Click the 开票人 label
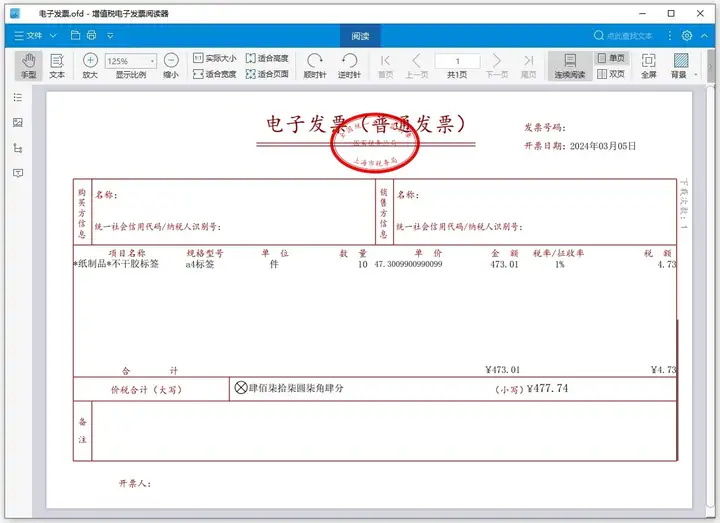The width and height of the screenshot is (720, 523). coord(135,483)
